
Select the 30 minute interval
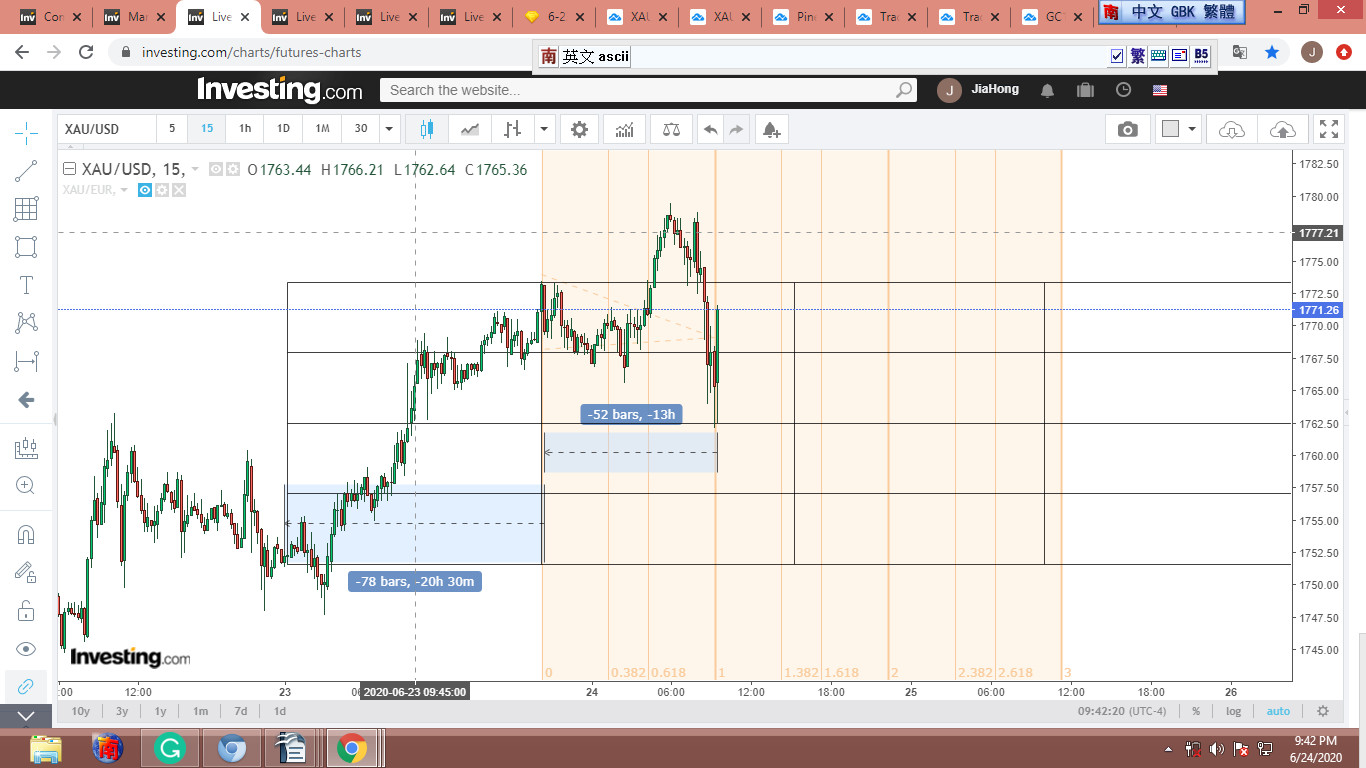point(361,129)
